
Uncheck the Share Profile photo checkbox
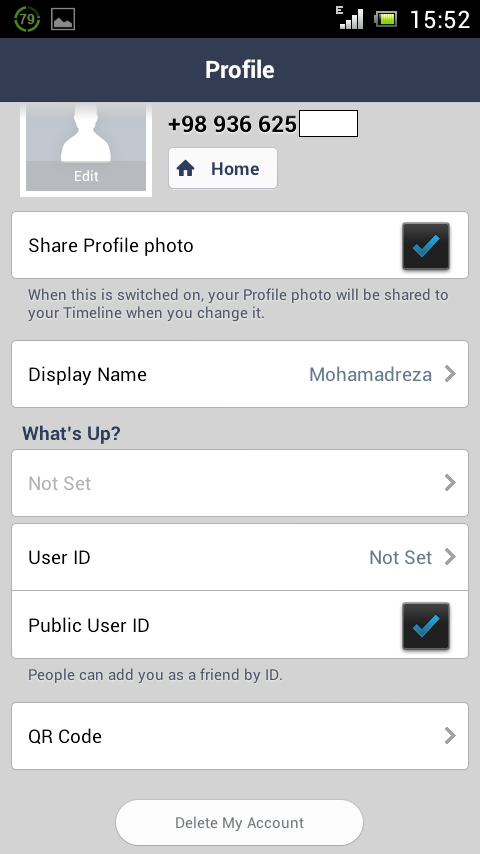[x=426, y=246]
